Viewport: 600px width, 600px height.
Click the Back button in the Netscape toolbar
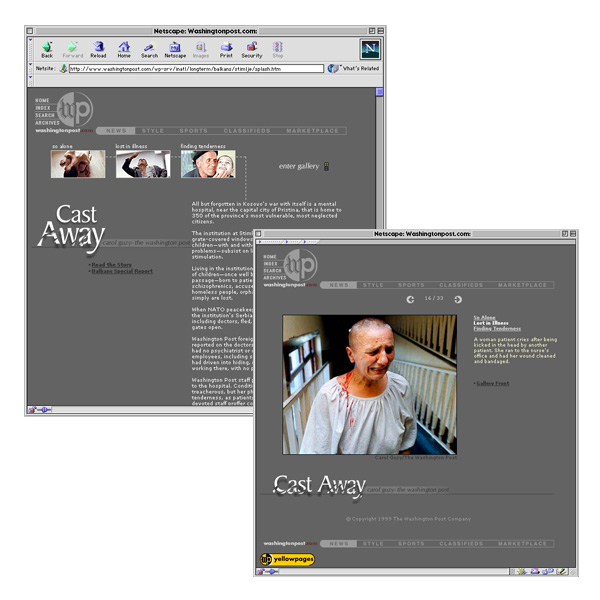pyautogui.click(x=47, y=50)
